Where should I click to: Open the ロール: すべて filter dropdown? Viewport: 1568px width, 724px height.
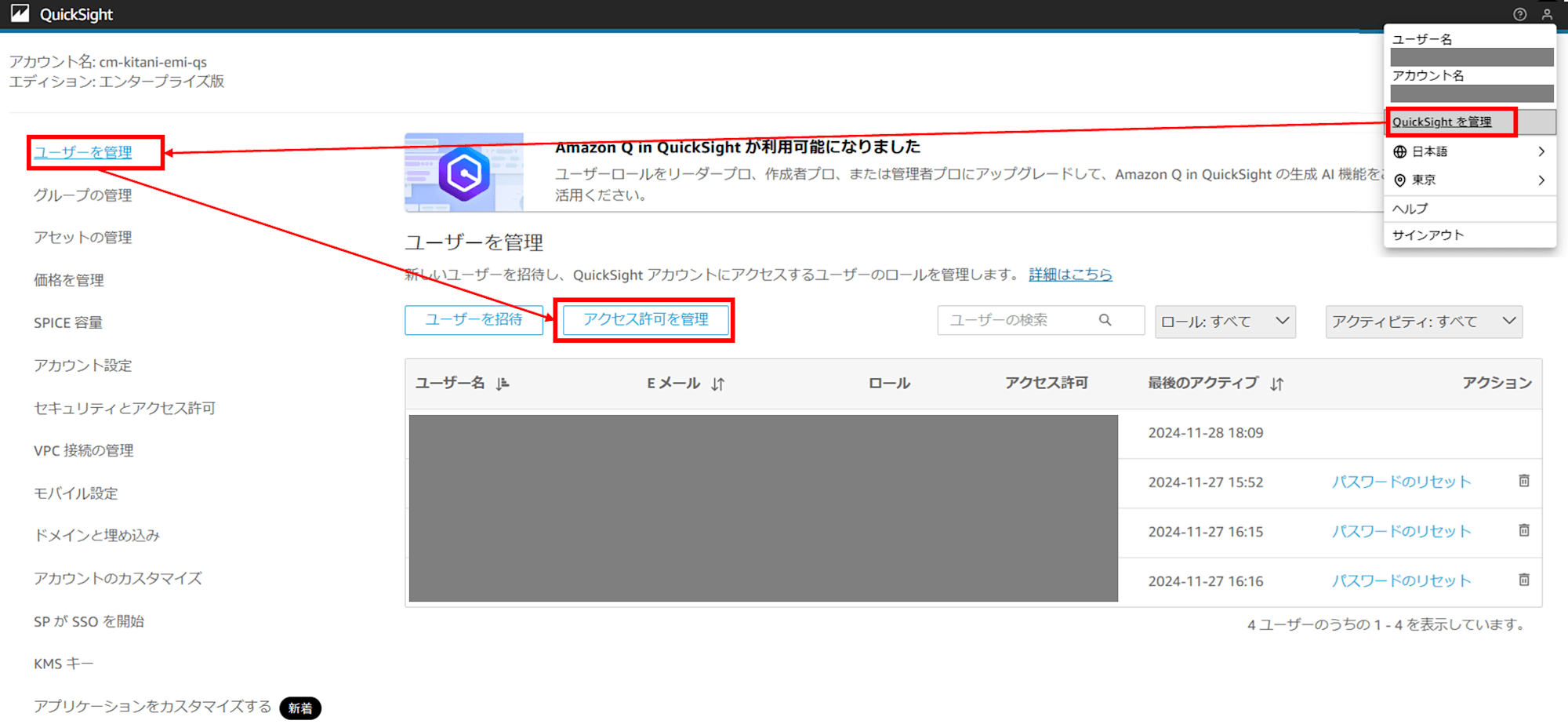coord(1225,322)
